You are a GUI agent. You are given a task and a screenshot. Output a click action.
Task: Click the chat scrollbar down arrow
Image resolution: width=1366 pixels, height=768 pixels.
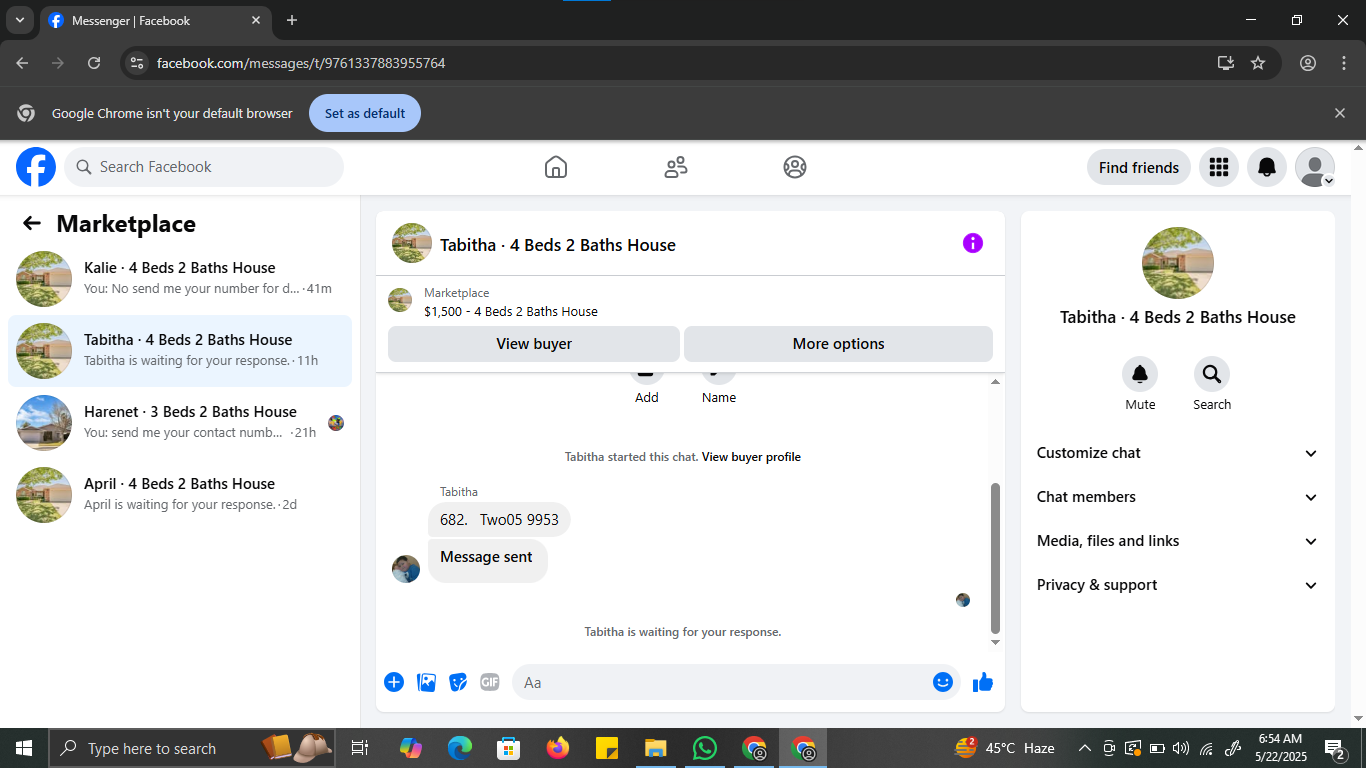coord(995,642)
